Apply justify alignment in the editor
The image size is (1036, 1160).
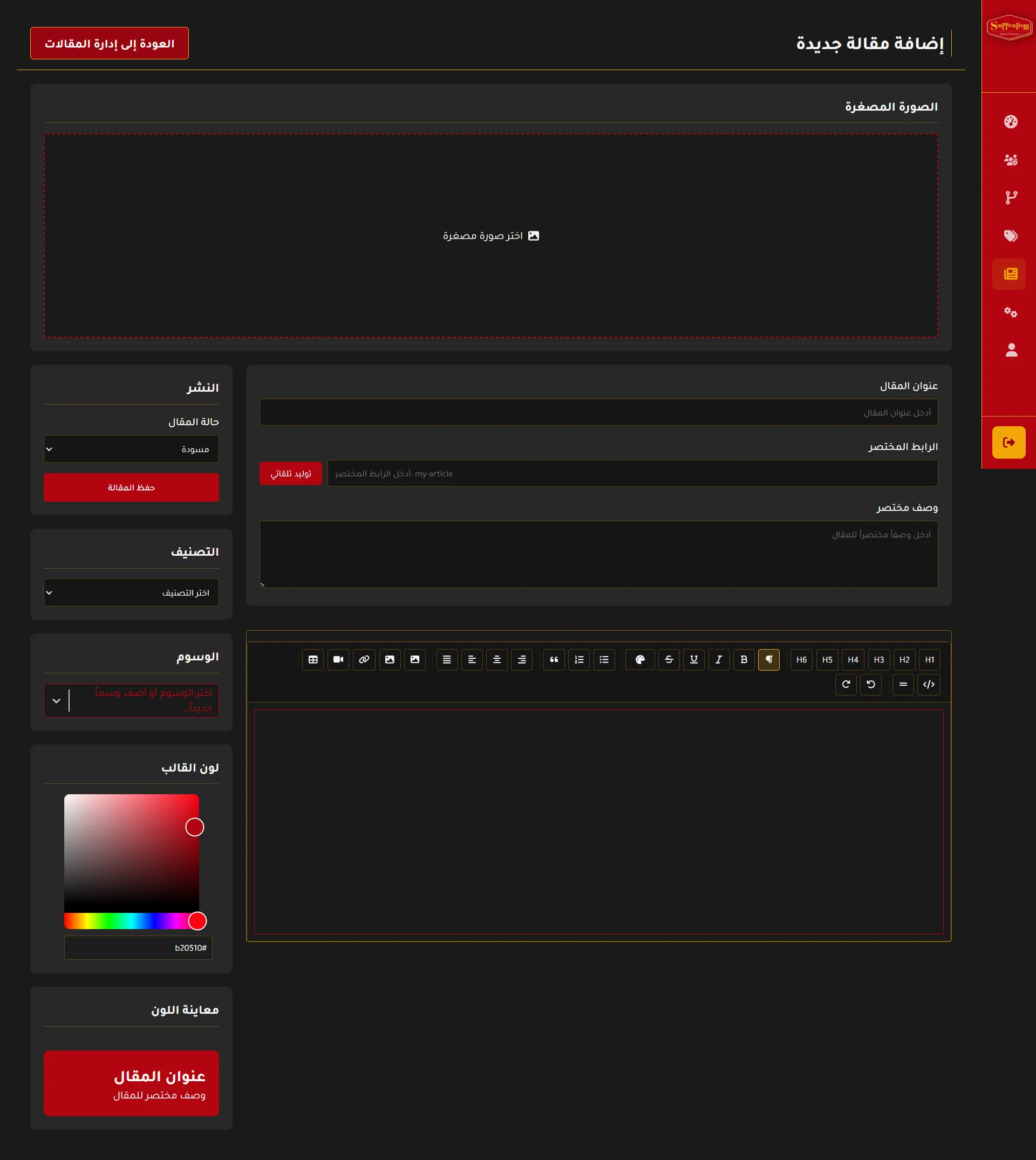[447, 660]
